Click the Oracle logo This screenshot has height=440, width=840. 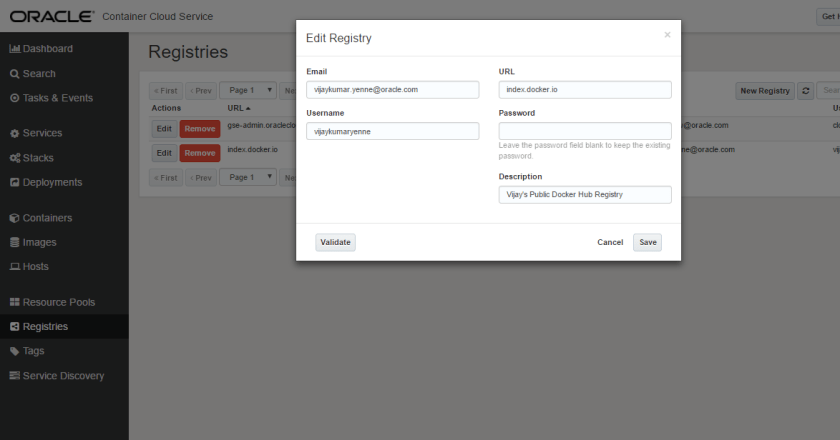coord(52,17)
